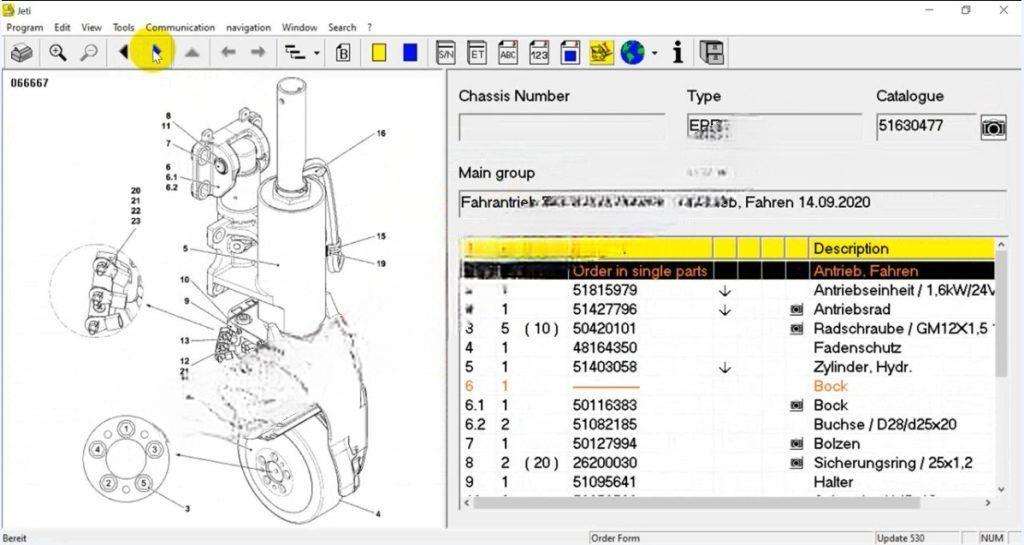Click the save floppy disk icon
The height and width of the screenshot is (545, 1024).
coord(712,53)
